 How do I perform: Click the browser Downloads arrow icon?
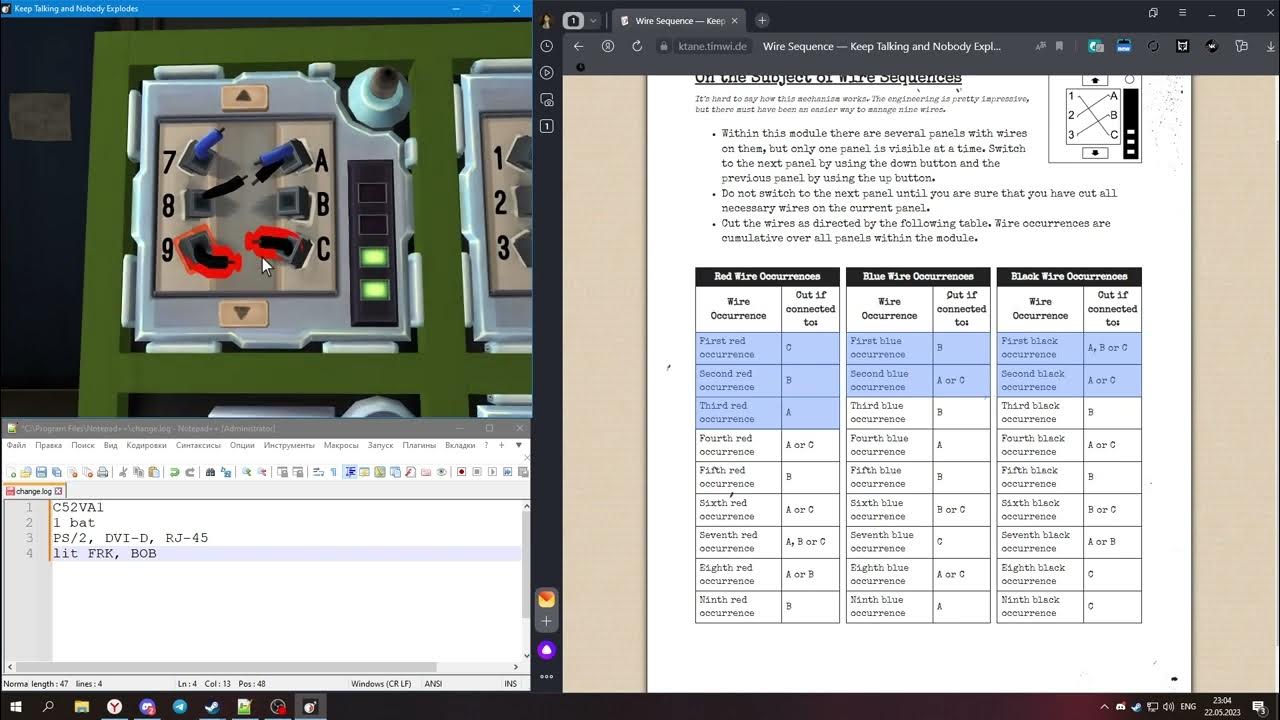click(x=1270, y=46)
